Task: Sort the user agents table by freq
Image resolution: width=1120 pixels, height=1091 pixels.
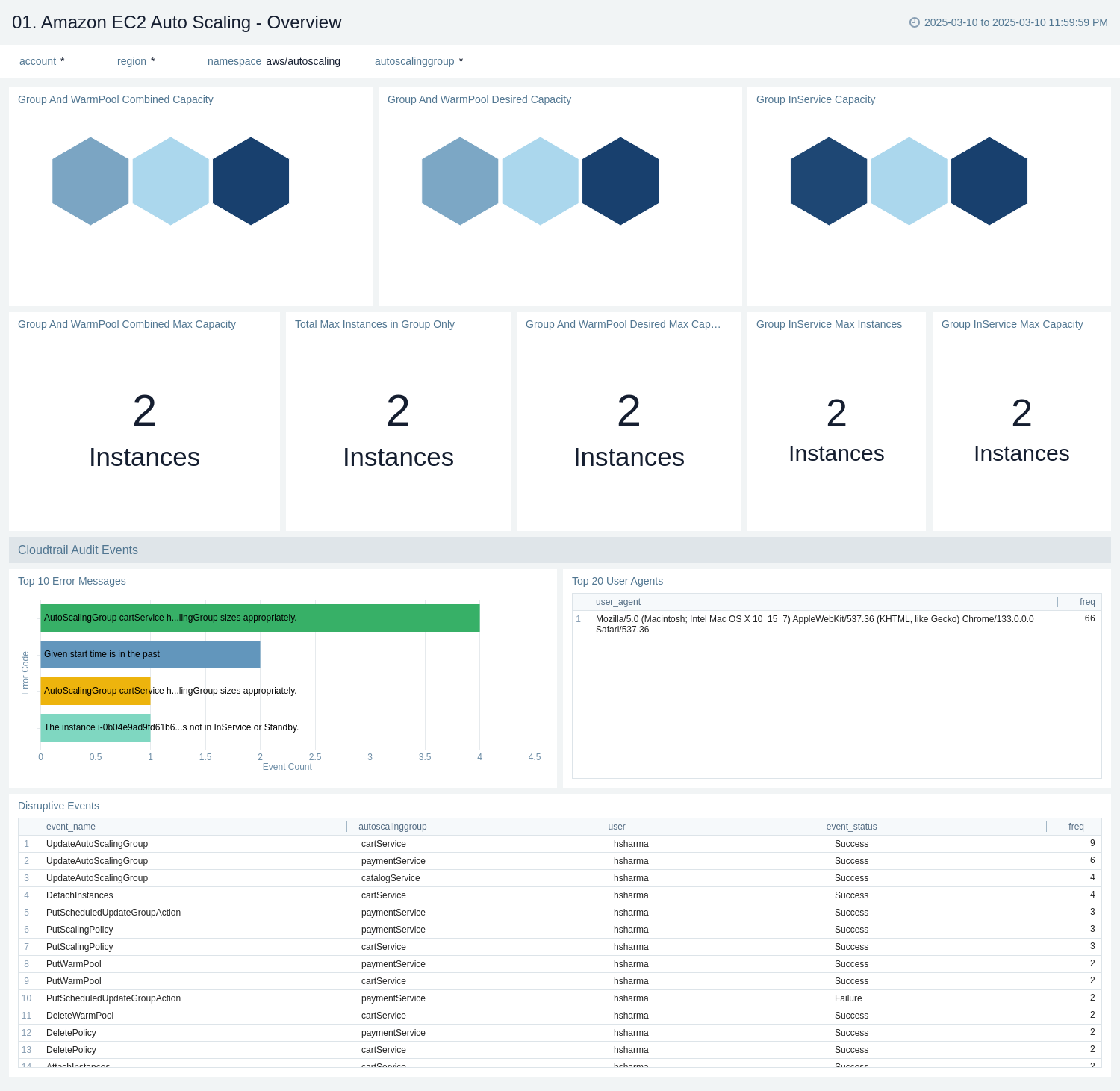Action: click(1086, 602)
